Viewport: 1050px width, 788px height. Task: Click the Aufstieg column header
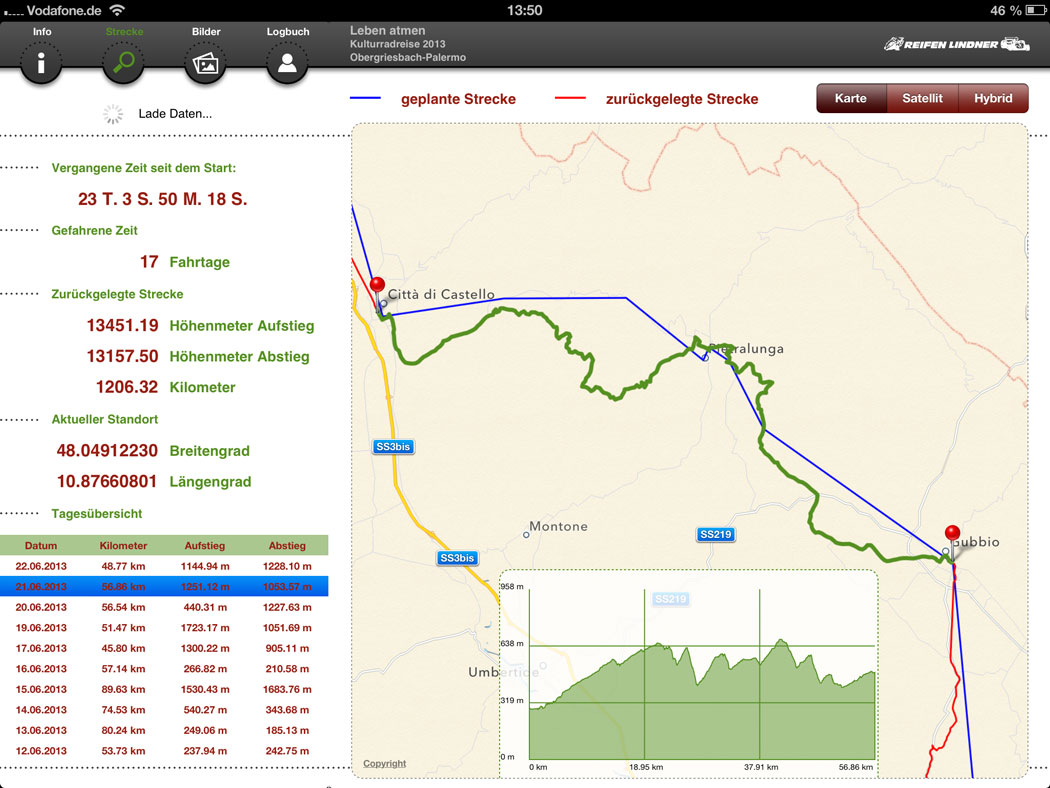coord(205,546)
